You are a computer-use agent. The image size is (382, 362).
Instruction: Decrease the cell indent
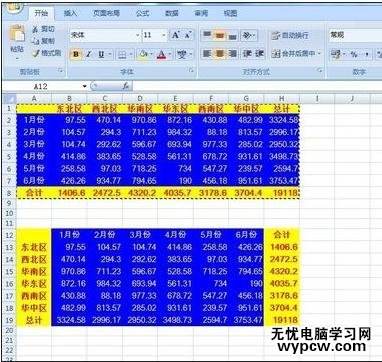[x=247, y=54]
